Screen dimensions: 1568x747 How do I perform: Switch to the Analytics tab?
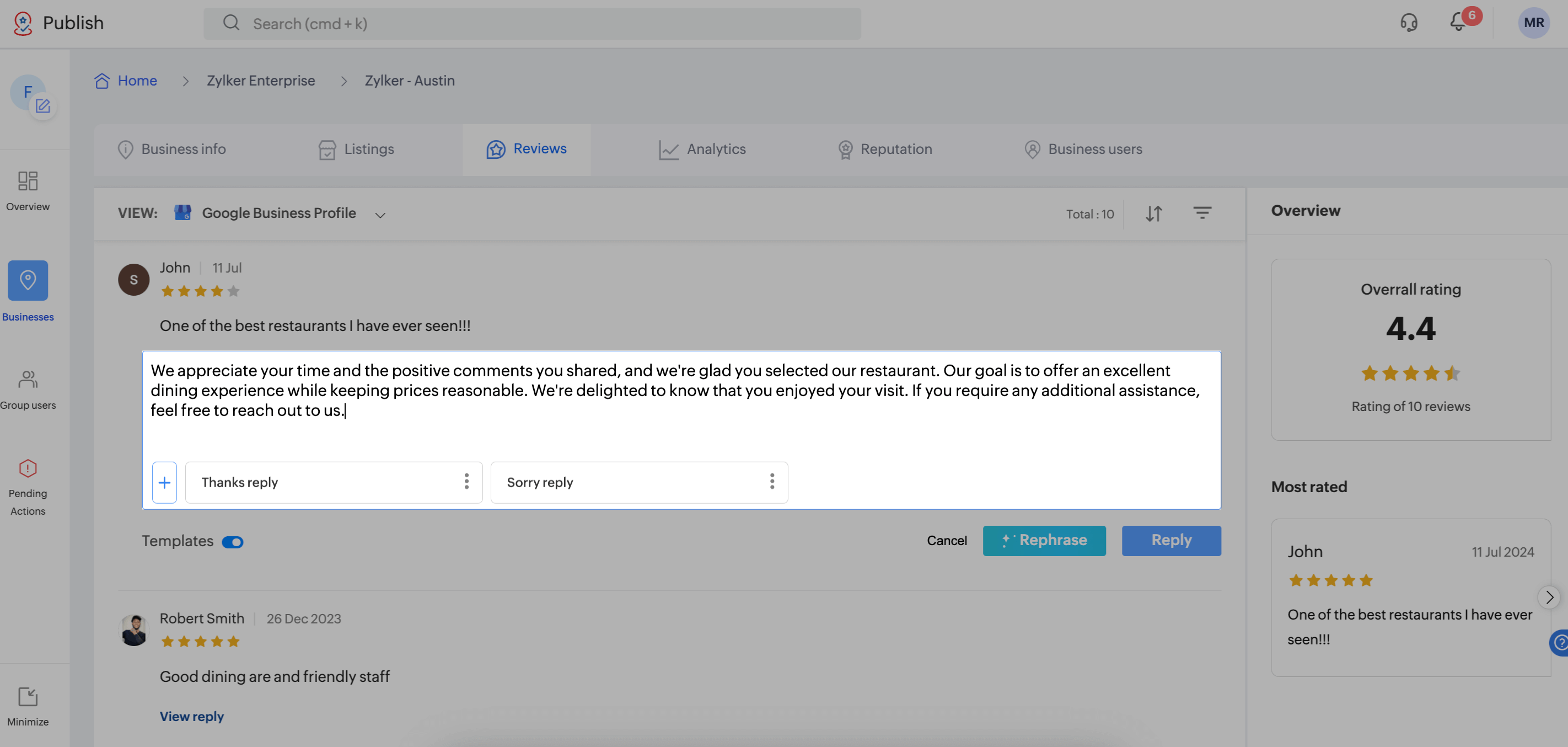(702, 150)
